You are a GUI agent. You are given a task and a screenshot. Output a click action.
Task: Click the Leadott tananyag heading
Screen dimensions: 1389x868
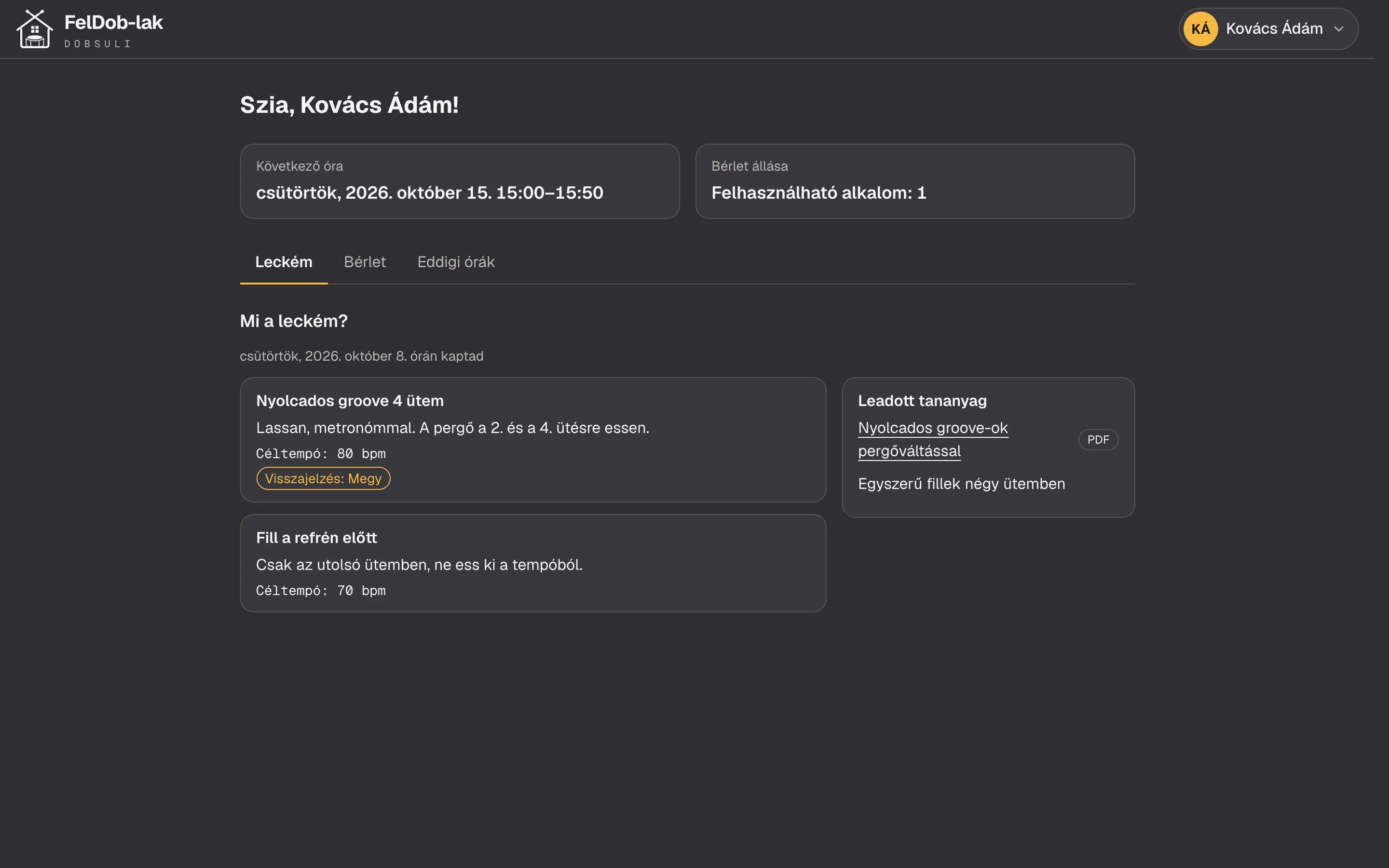[922, 401]
